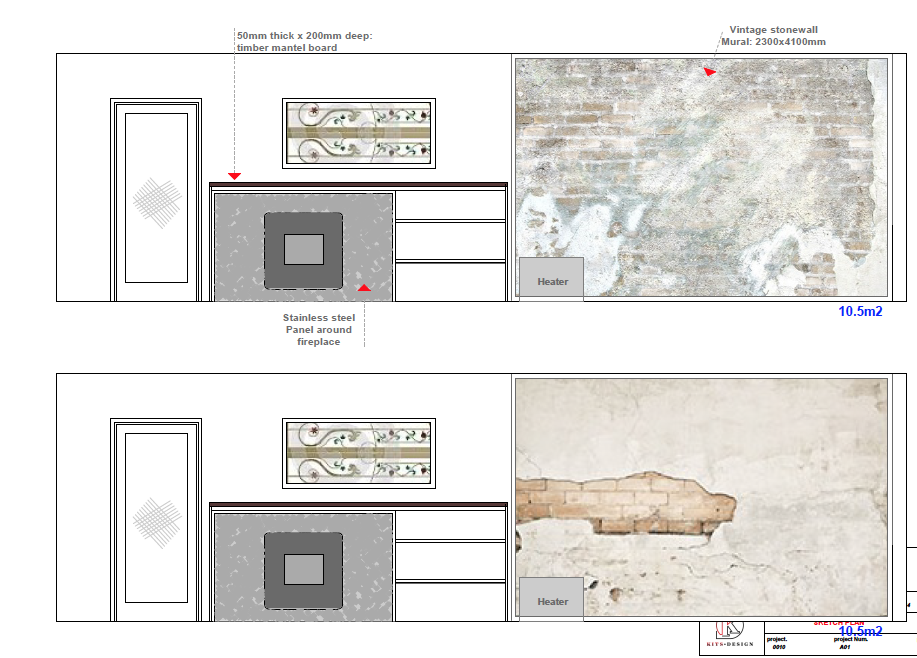Click the lower fireplace firebox center

click(303, 569)
